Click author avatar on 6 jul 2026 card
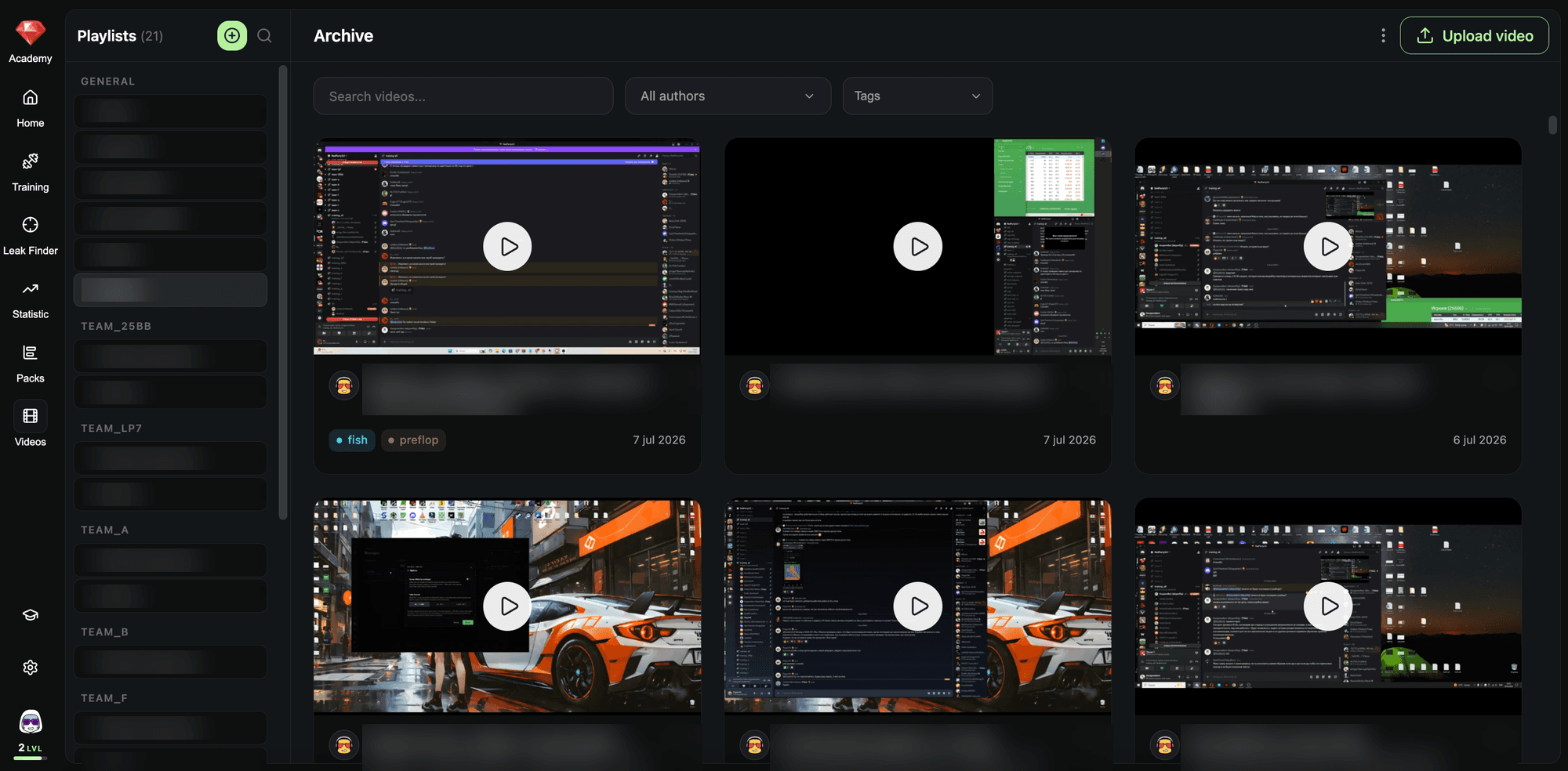The width and height of the screenshot is (1568, 771). tap(1165, 385)
